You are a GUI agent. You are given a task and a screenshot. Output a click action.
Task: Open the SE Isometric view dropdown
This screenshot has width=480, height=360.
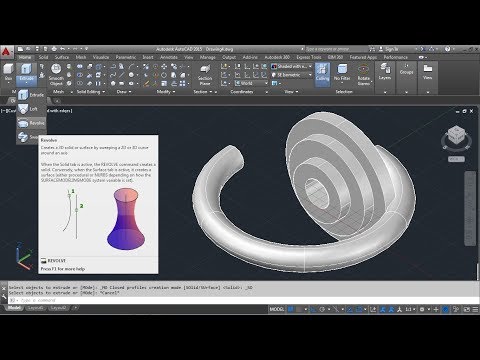pyautogui.click(x=292, y=75)
